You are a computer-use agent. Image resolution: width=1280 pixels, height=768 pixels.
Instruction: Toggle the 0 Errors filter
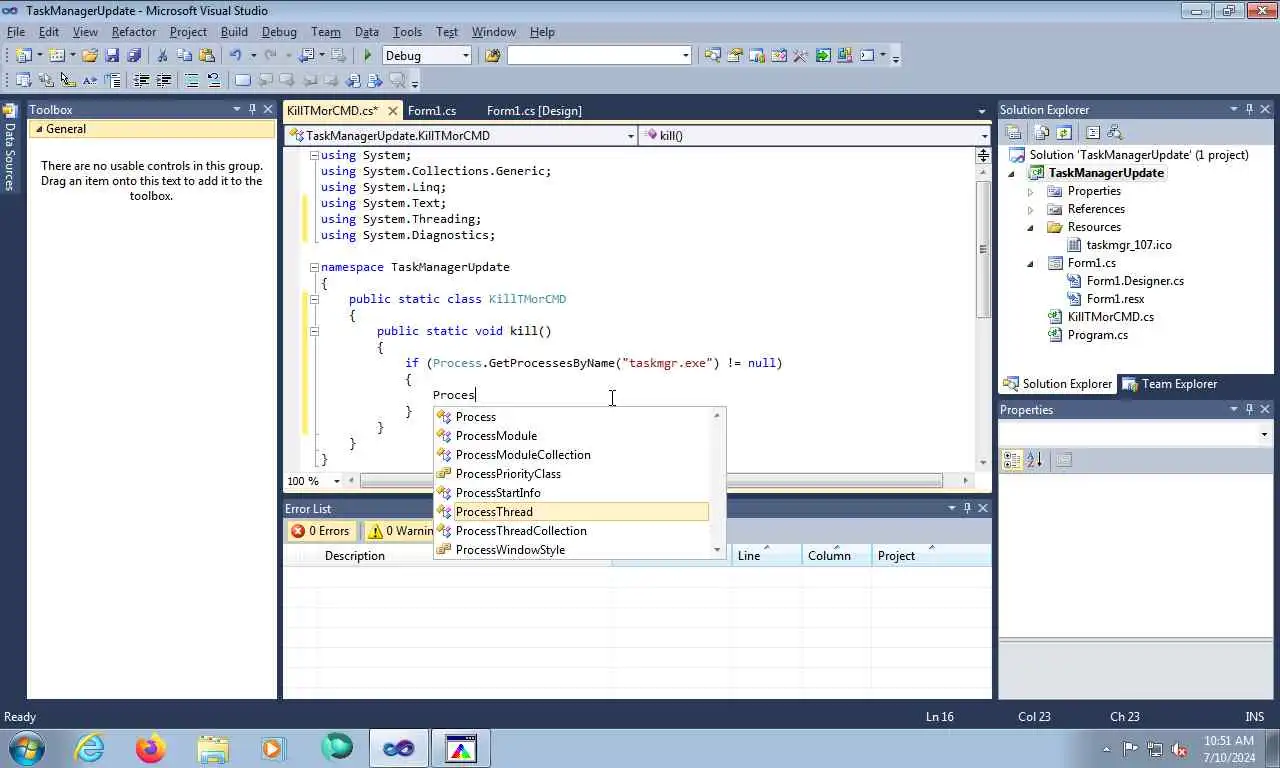[321, 531]
